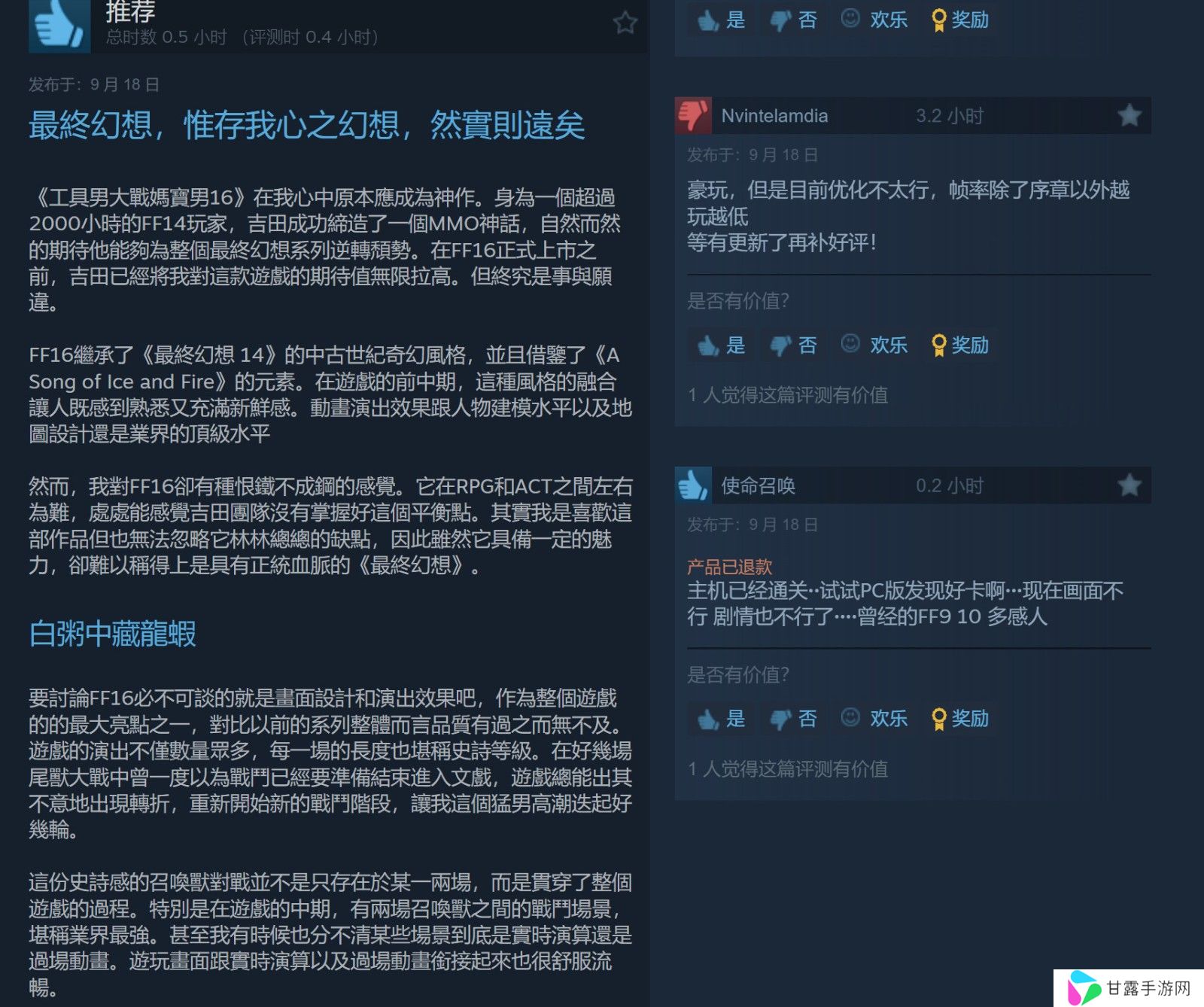
Task: Open the 使命召唤 user profile
Action: click(x=758, y=485)
